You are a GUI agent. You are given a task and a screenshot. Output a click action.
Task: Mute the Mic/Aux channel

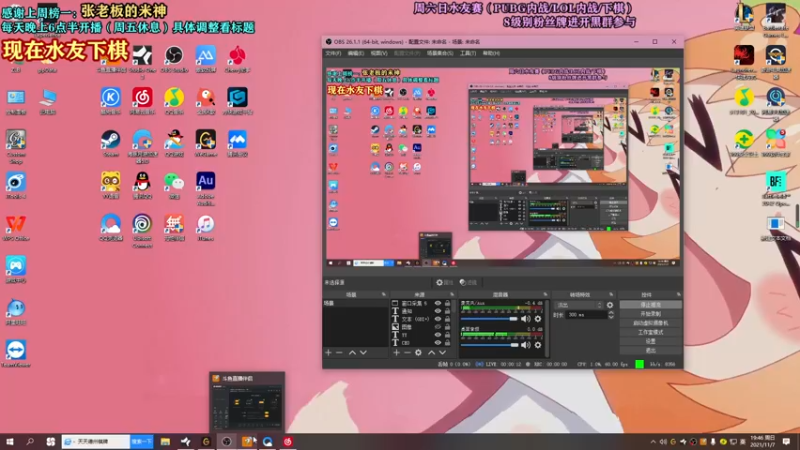526,319
